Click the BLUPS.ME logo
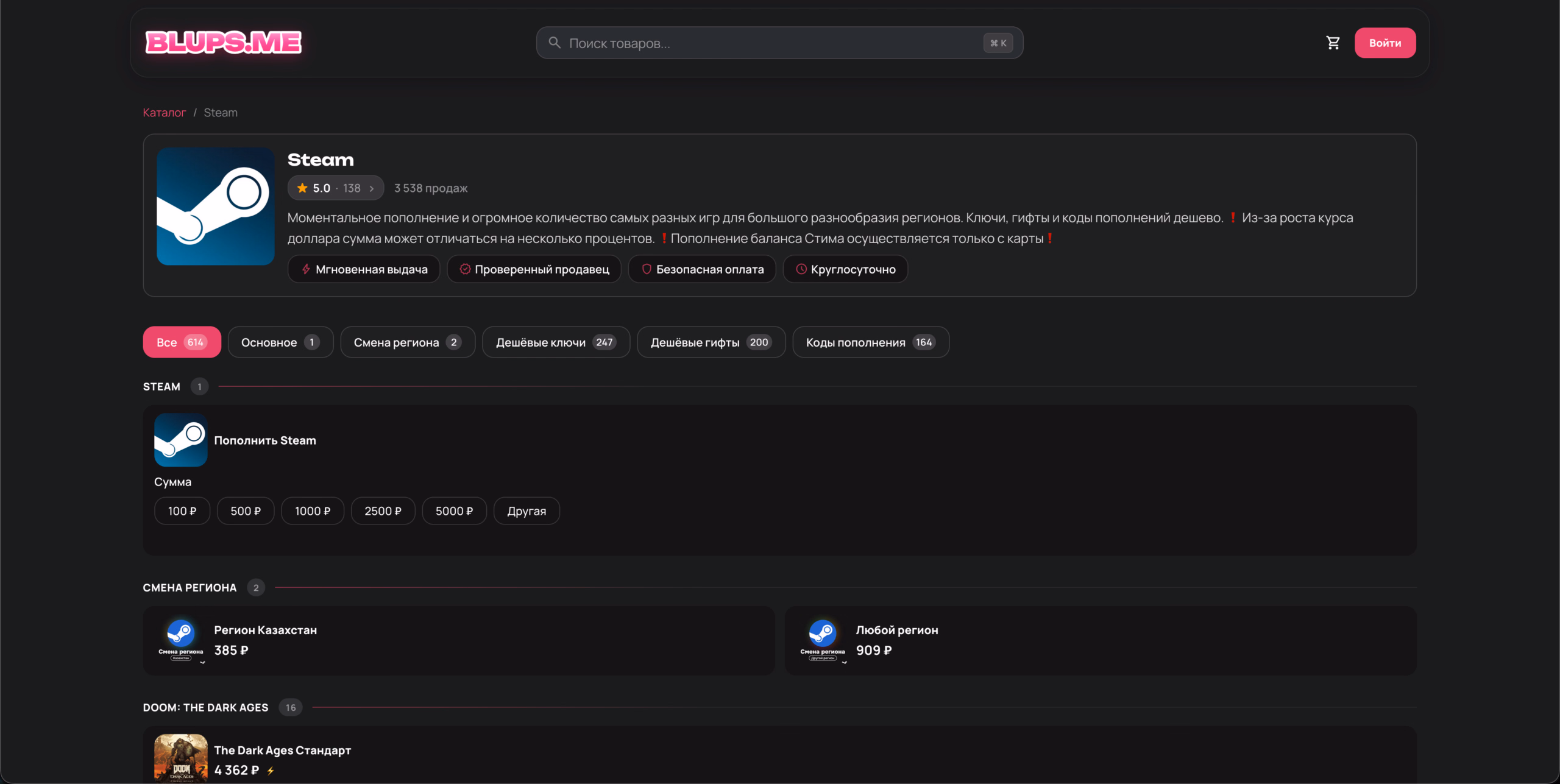 (223, 43)
